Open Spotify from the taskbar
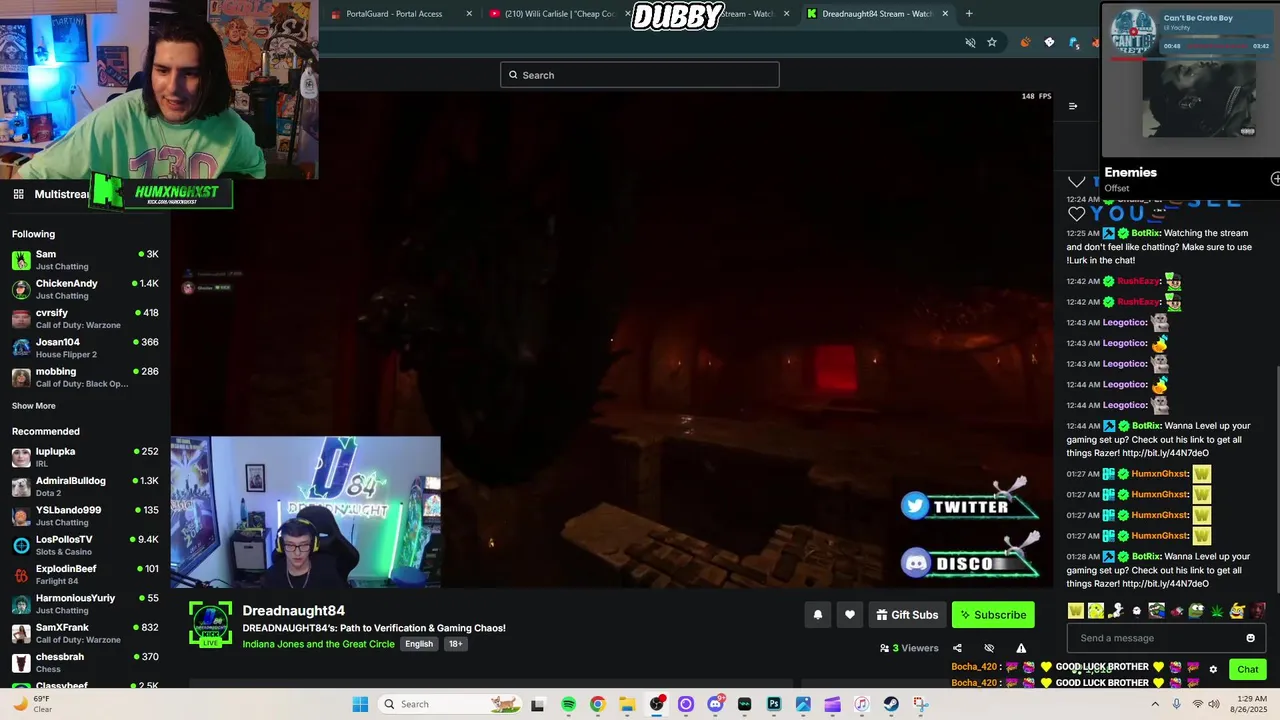Image resolution: width=1280 pixels, height=720 pixels. click(x=568, y=704)
